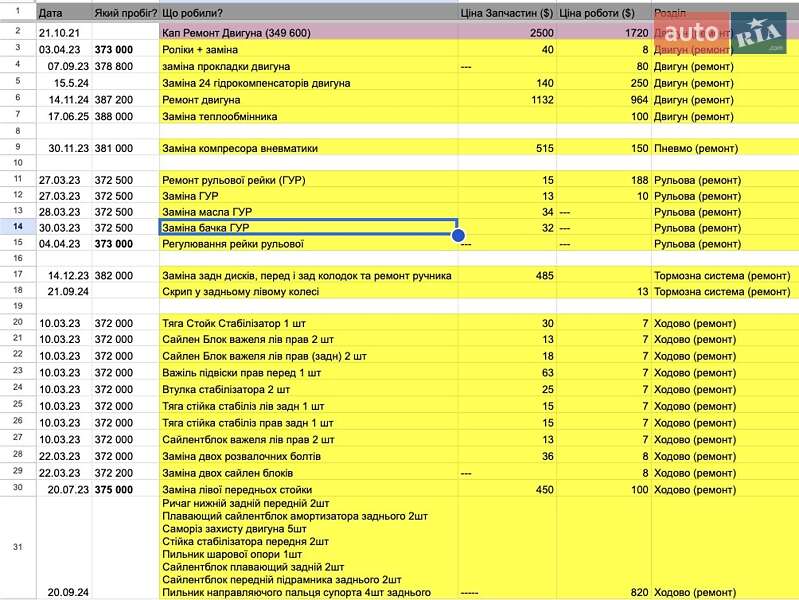Select the 'Заміна компресора вневматики' cell
The width and height of the screenshot is (799, 600).
[308, 148]
